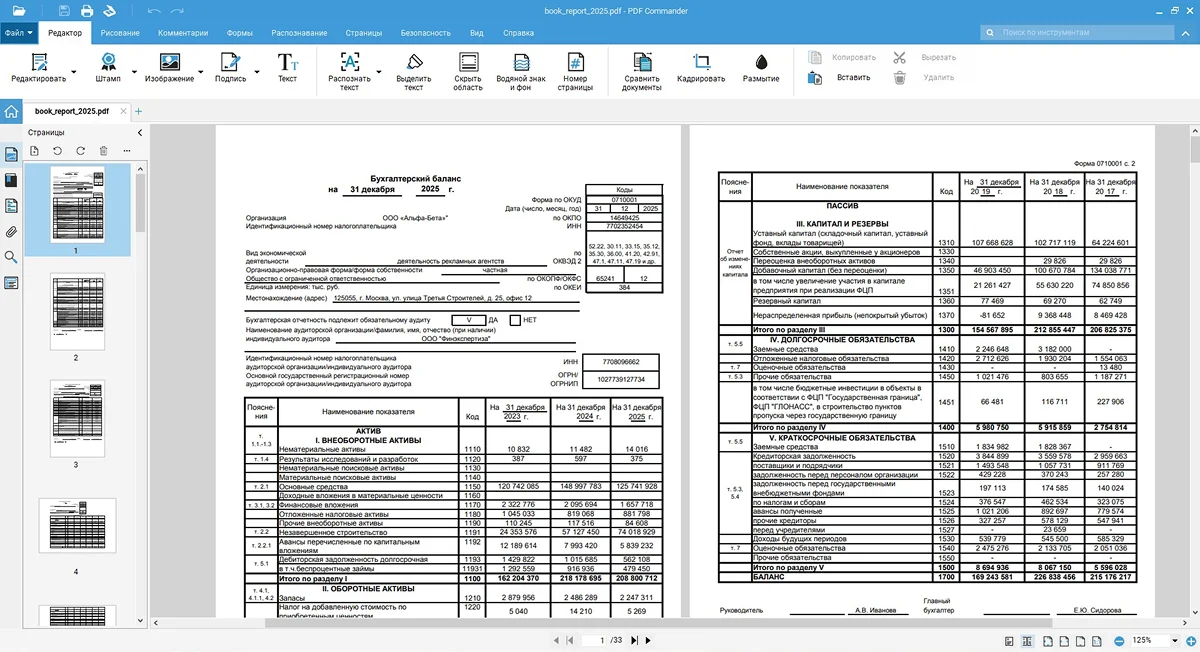Open the Файл menu
This screenshot has height=652, width=1200.
tap(19, 33)
